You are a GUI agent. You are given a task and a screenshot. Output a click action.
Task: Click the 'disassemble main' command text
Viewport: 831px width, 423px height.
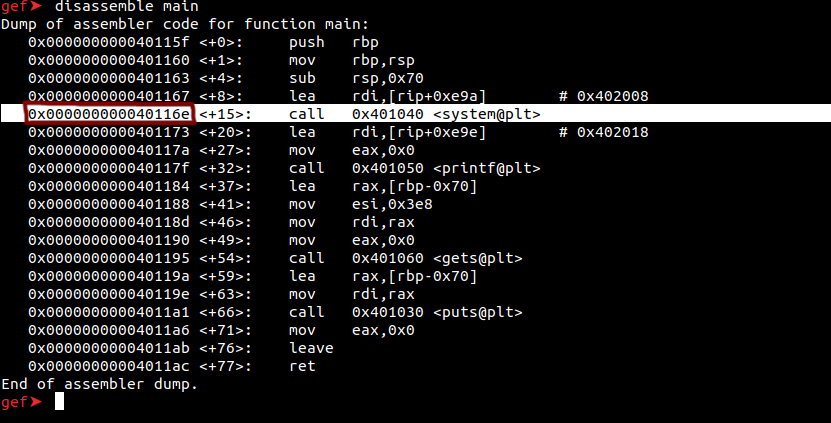tap(127, 6)
